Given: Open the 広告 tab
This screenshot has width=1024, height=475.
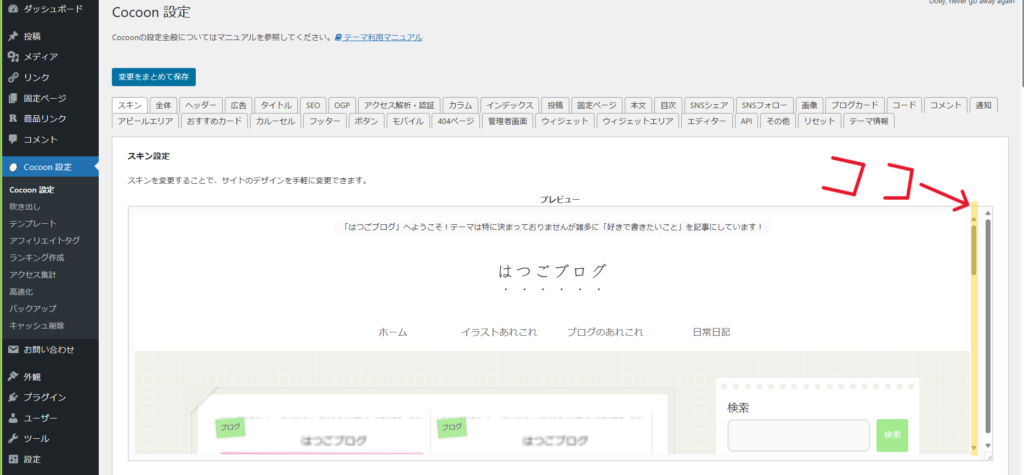Looking at the screenshot, I should click(238, 105).
